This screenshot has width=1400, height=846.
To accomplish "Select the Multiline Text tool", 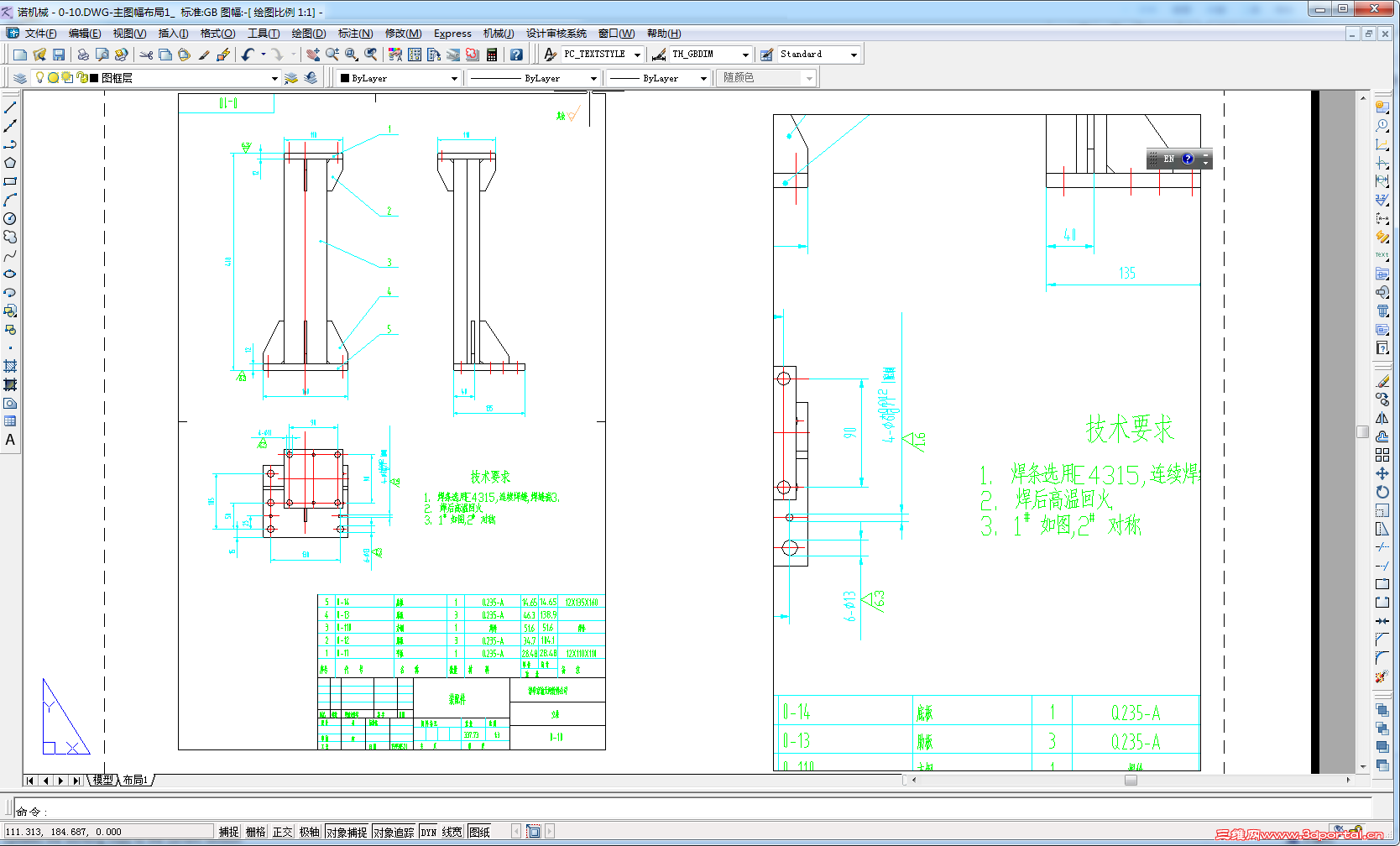I will 10,440.
